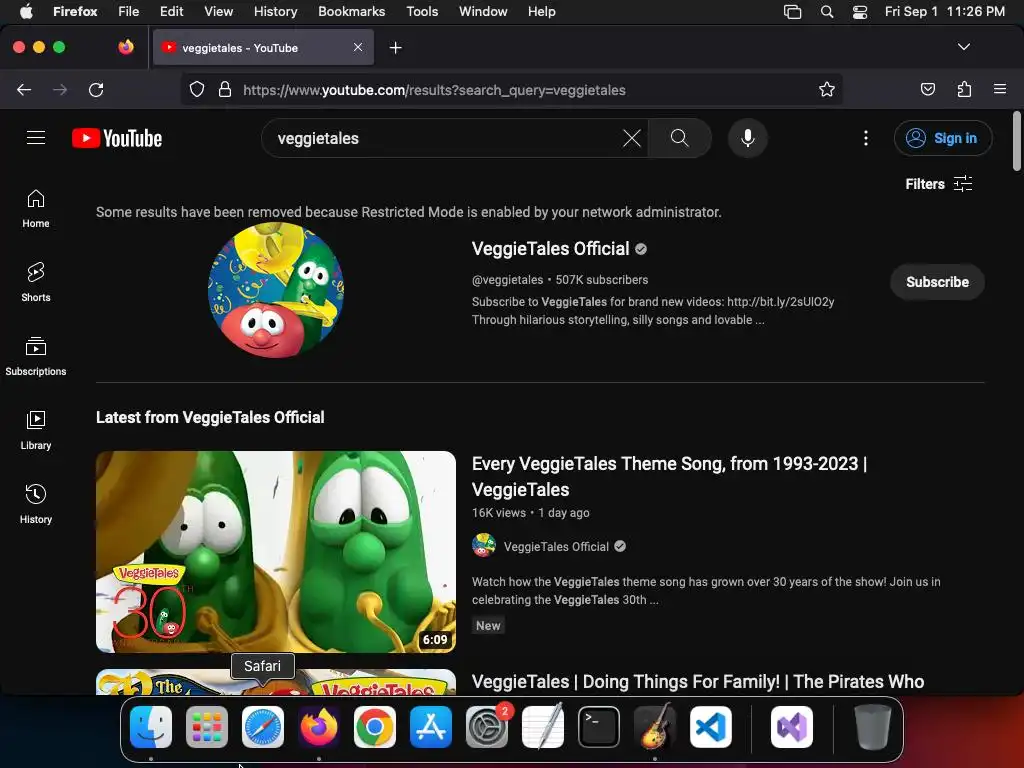Go back in Firefox
The width and height of the screenshot is (1024, 768).
(x=24, y=89)
